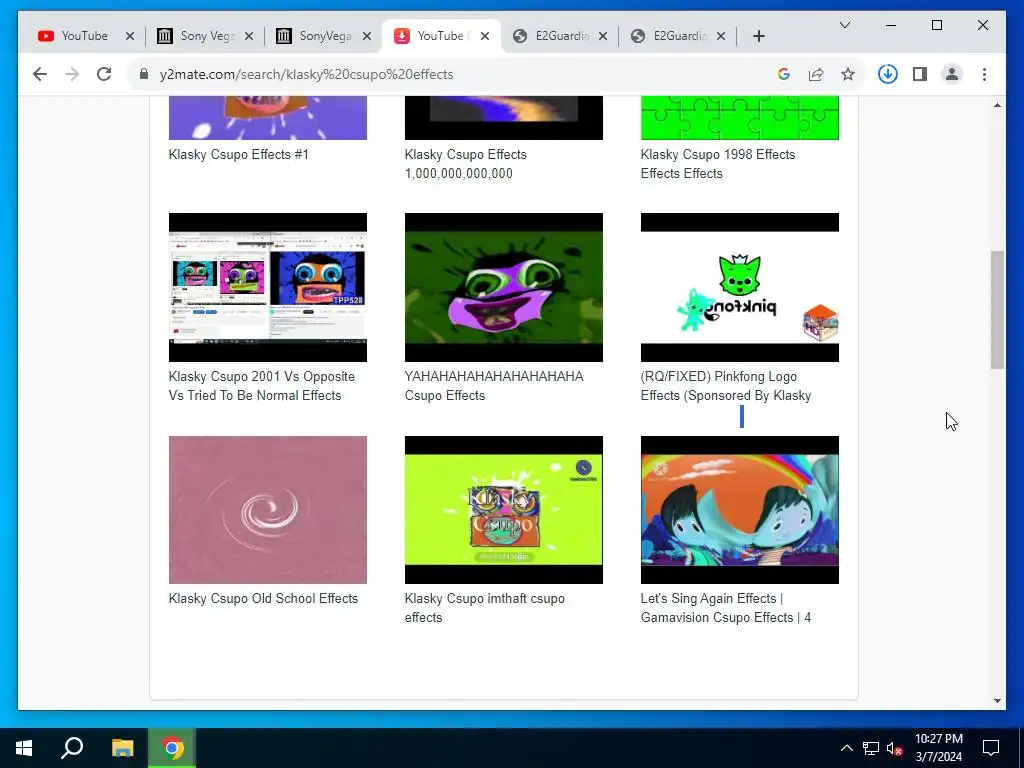Click the 2001 Vs Opposite thumbnail
Image resolution: width=1024 pixels, height=768 pixels.
tap(268, 287)
